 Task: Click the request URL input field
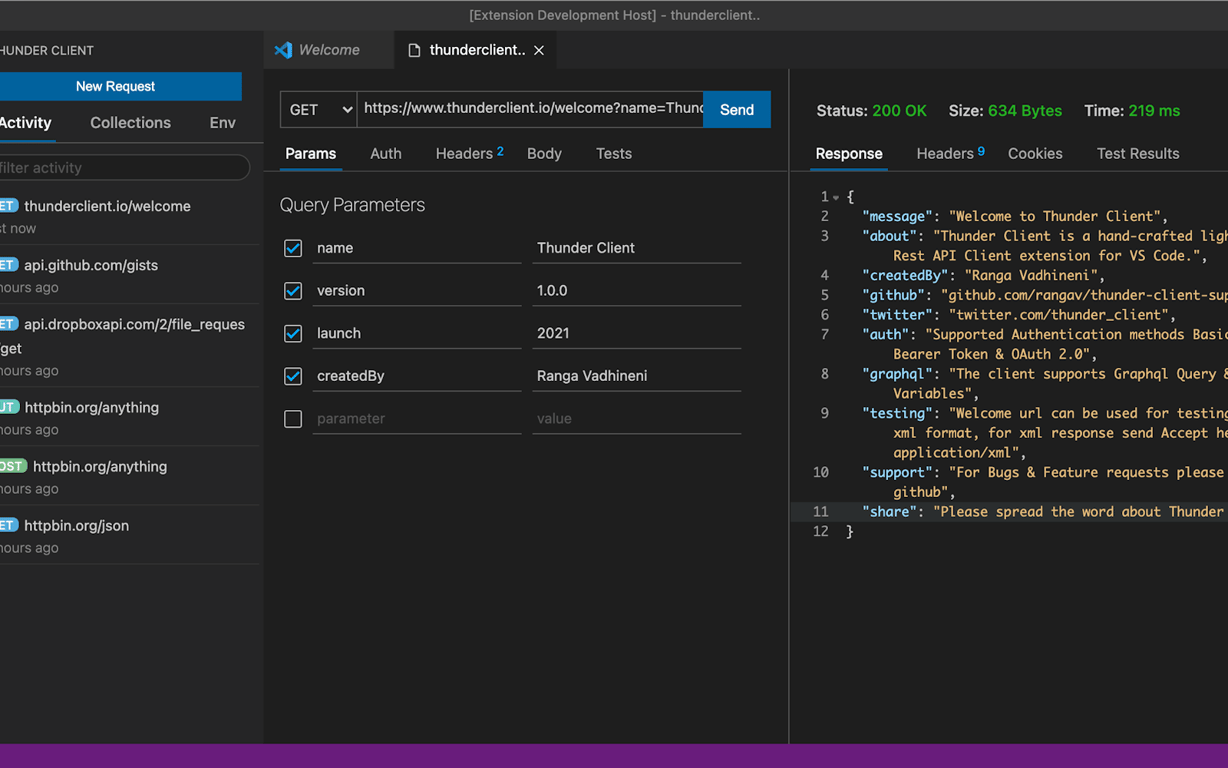click(x=530, y=109)
